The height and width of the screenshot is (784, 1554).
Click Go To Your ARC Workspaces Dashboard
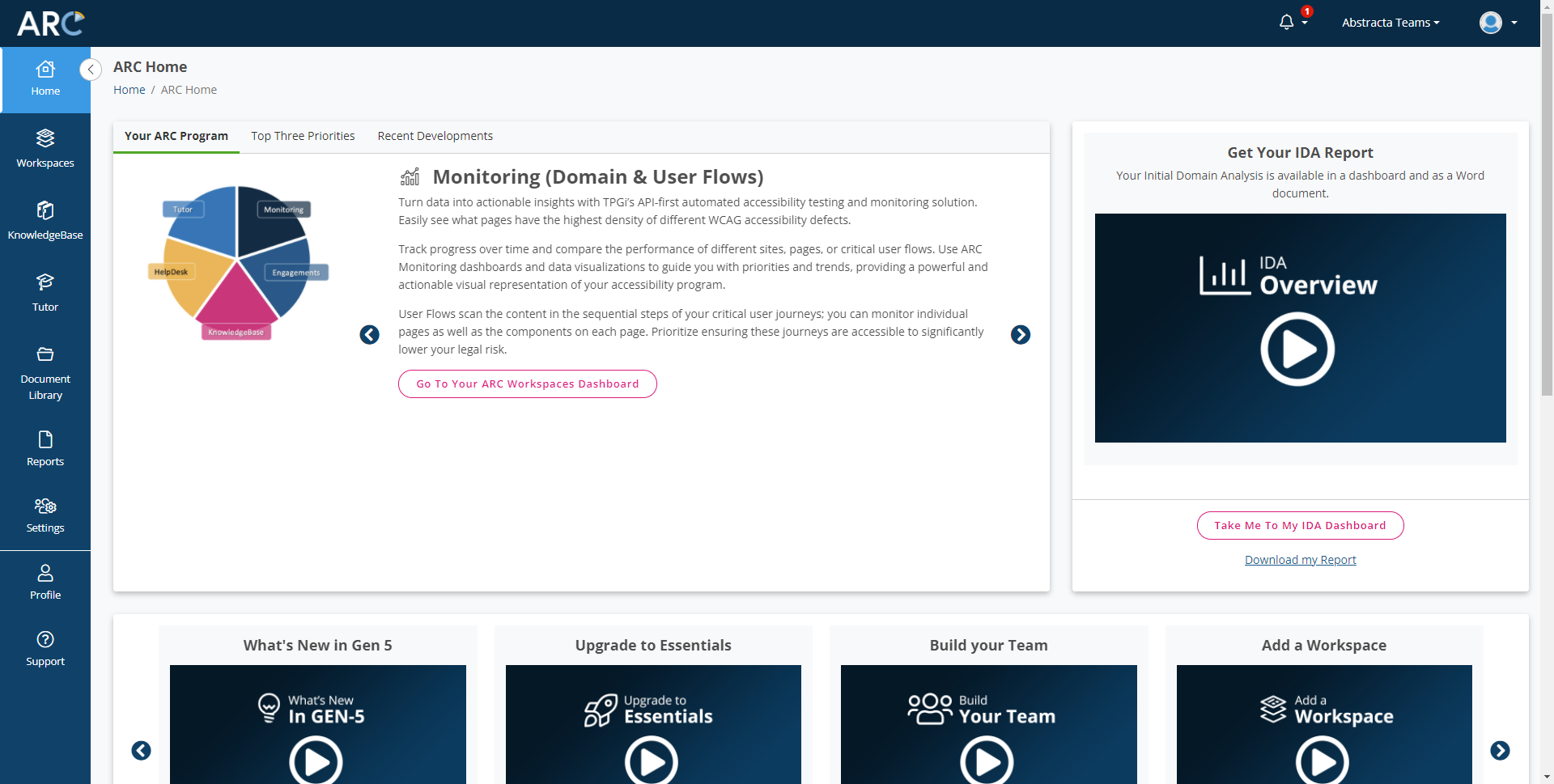pyautogui.click(x=527, y=384)
